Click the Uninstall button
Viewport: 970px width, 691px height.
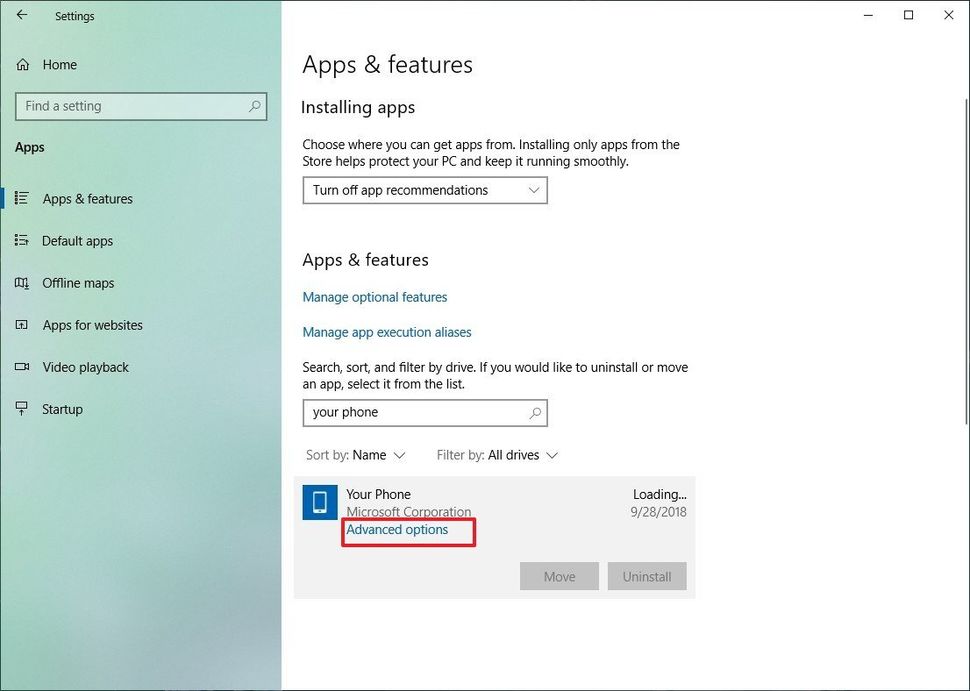647,576
